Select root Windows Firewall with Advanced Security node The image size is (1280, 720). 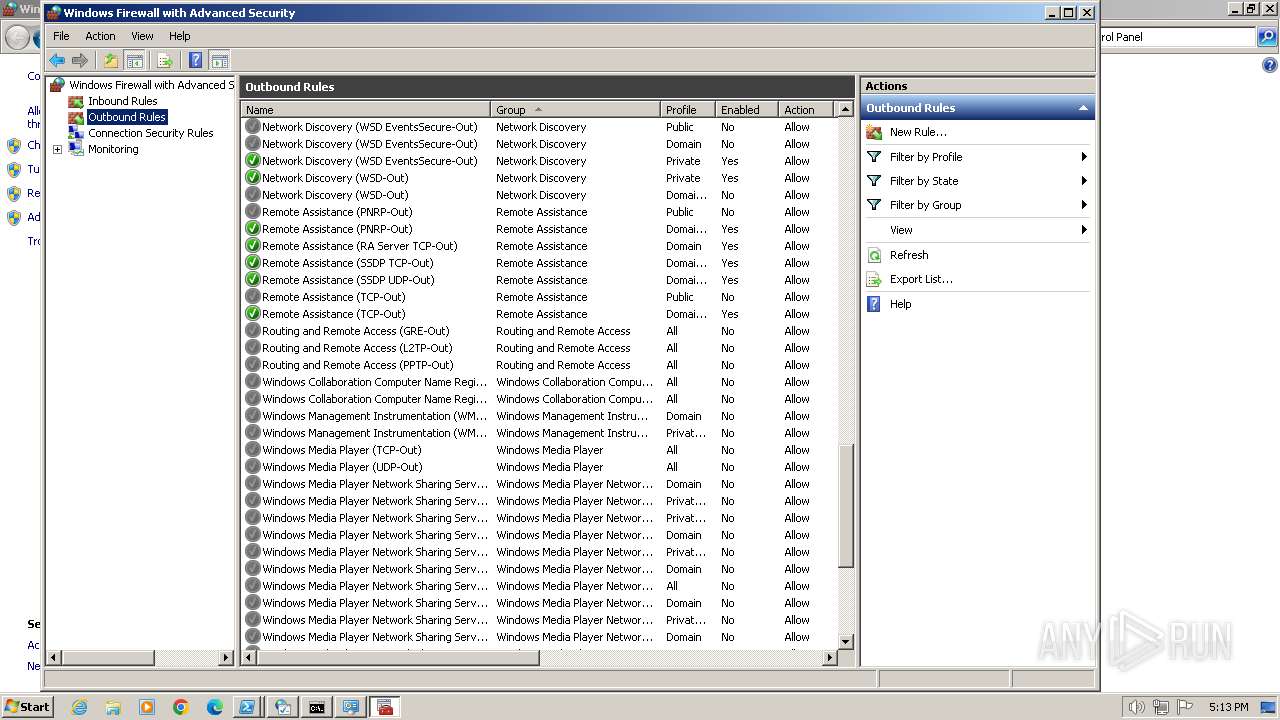[150, 85]
